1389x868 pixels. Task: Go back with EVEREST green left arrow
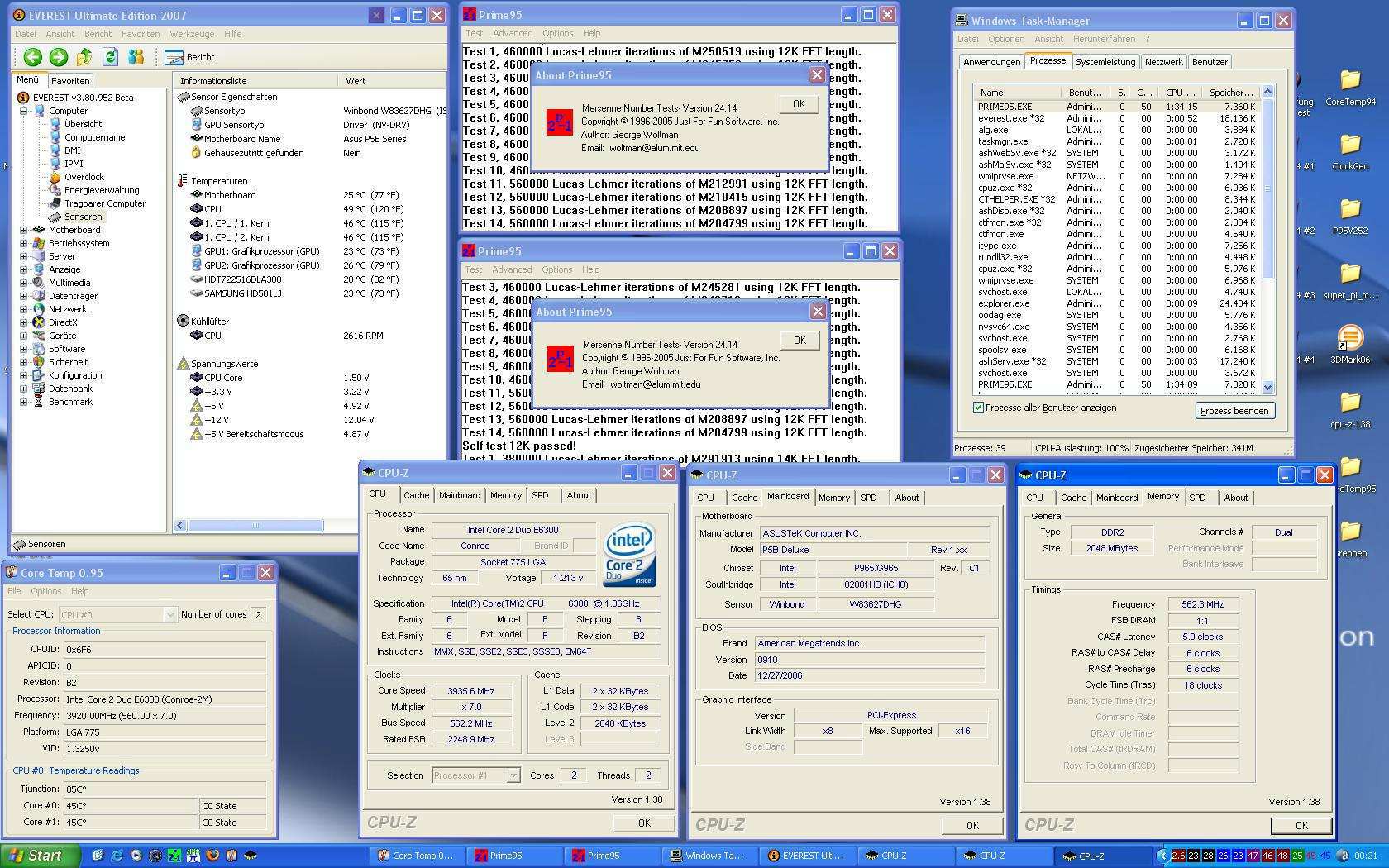pyautogui.click(x=33, y=57)
